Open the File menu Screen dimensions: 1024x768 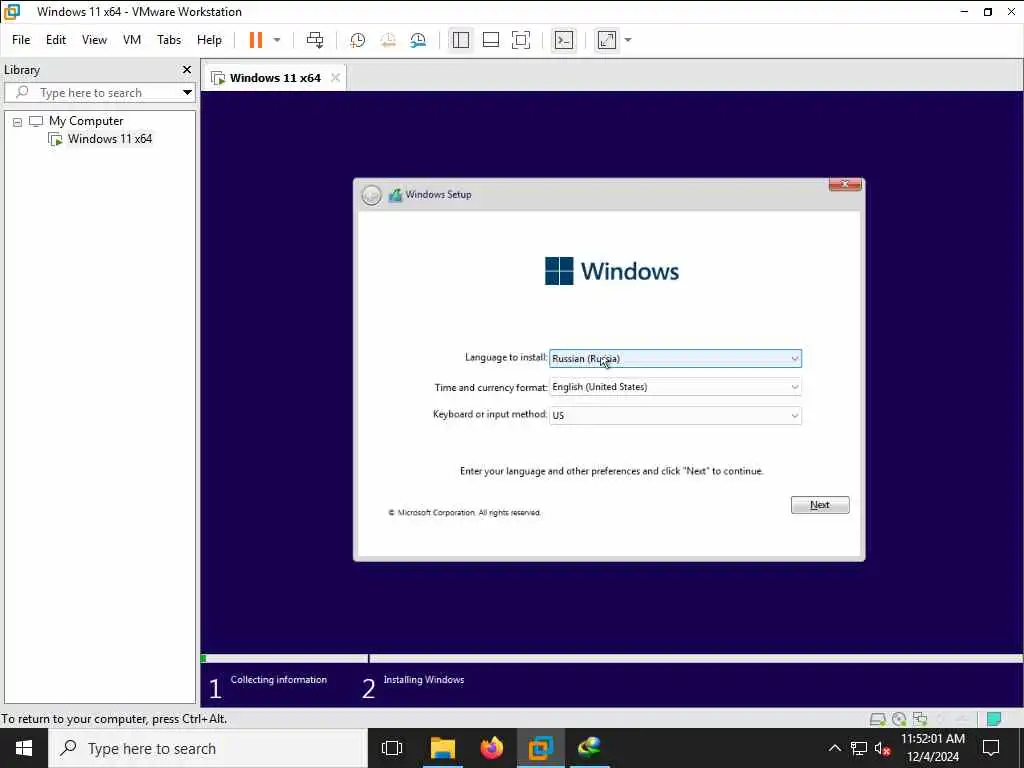[21, 40]
